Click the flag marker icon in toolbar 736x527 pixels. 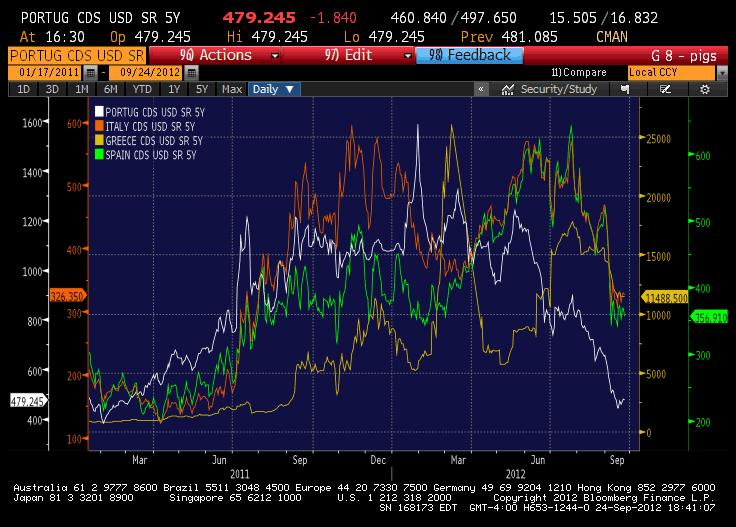point(625,89)
